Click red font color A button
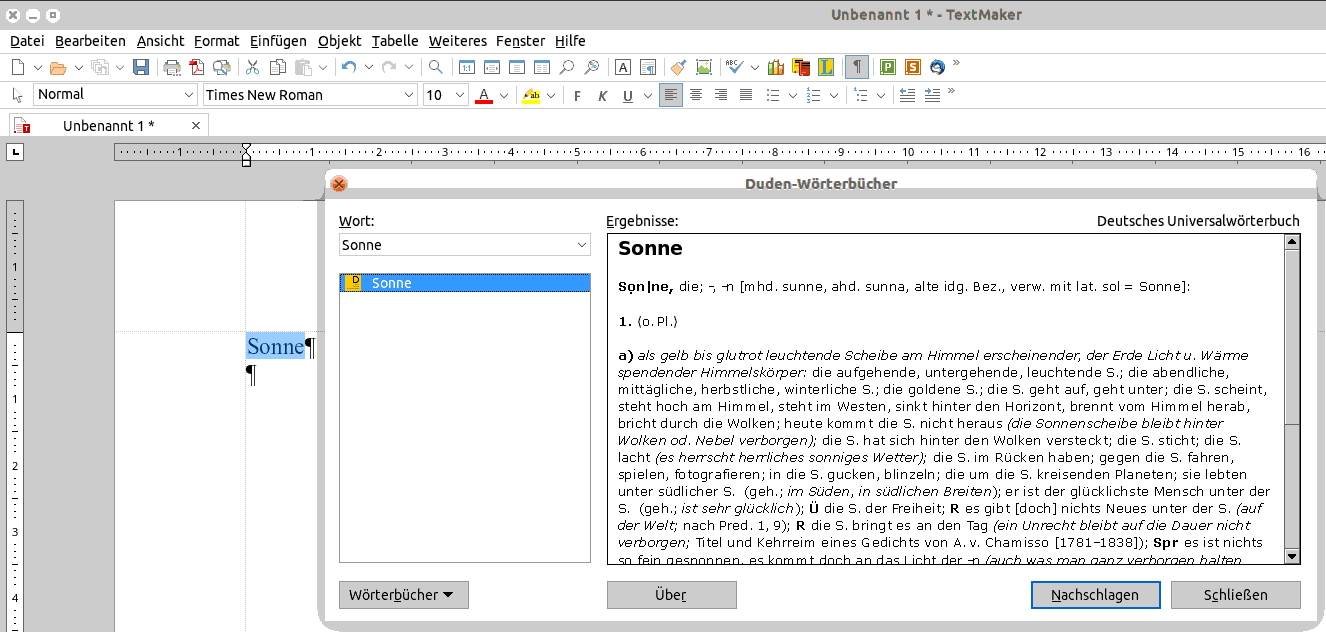1326x632 pixels. 484,96
